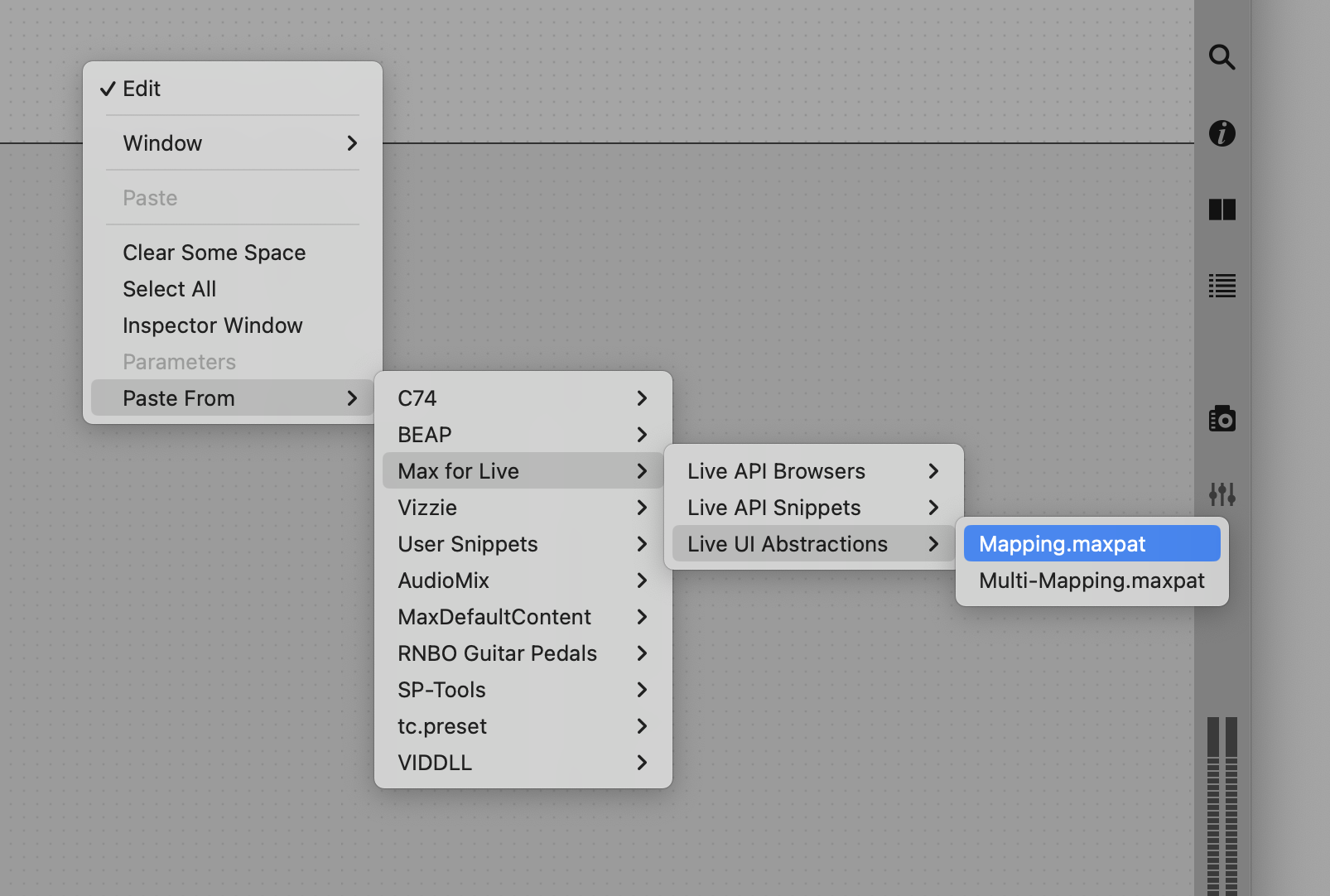
Task: Open the mixer sliders sidebar icon
Action: (x=1222, y=494)
